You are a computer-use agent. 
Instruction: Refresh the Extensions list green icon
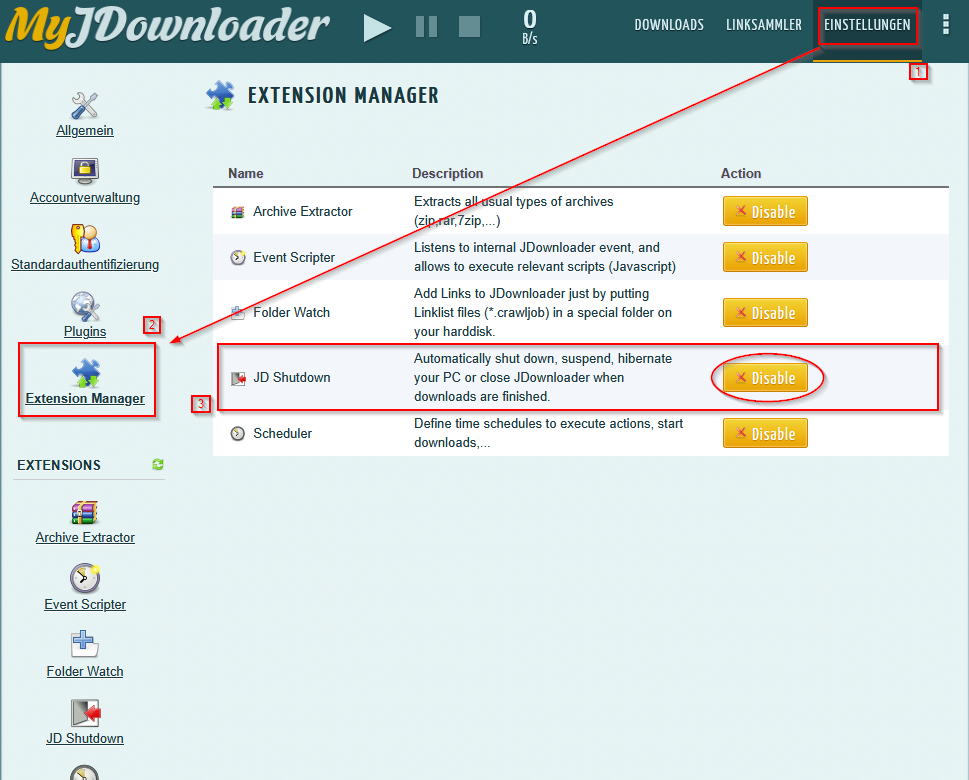point(157,465)
